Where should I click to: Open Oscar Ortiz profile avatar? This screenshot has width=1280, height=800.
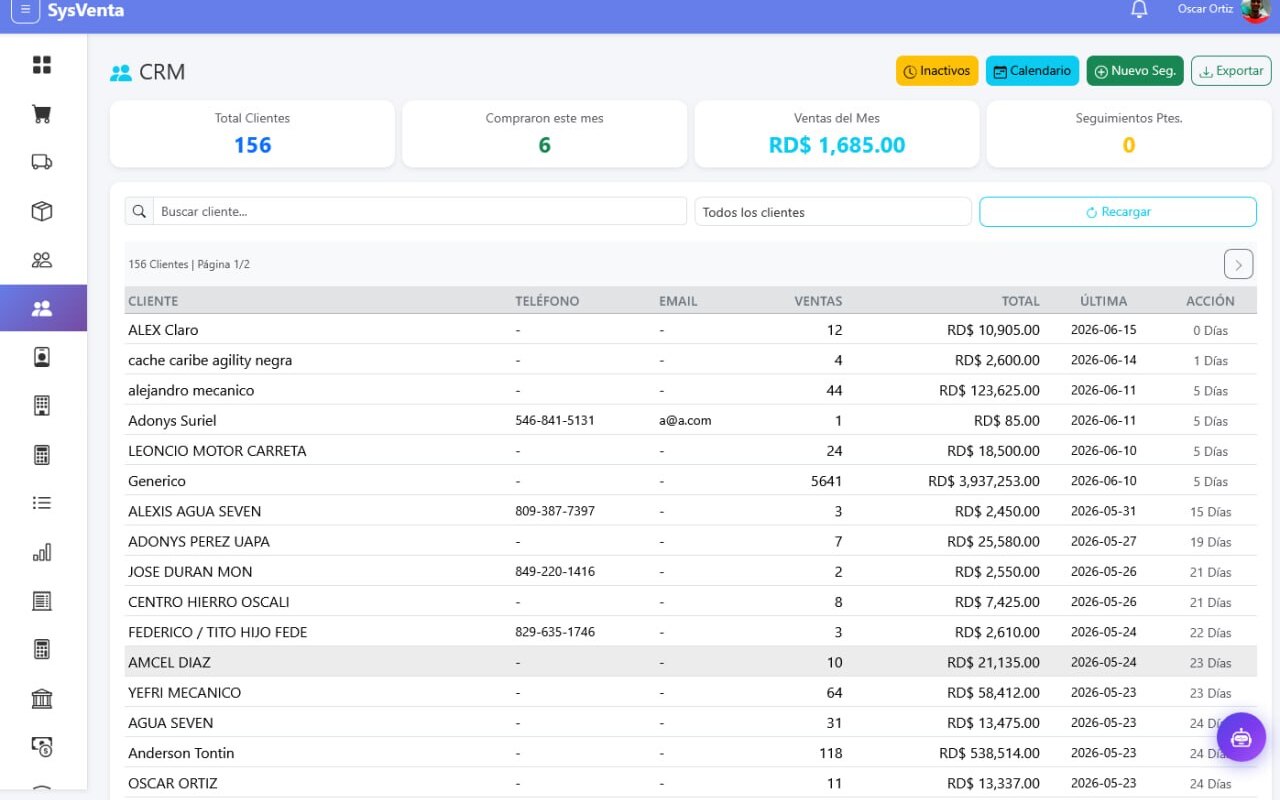[1256, 10]
